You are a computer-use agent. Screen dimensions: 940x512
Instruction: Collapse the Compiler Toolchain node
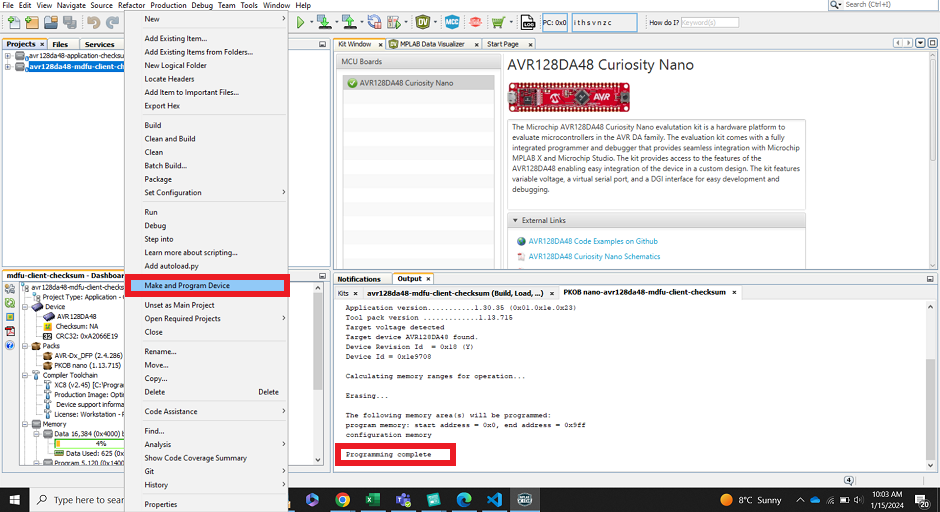(26, 375)
